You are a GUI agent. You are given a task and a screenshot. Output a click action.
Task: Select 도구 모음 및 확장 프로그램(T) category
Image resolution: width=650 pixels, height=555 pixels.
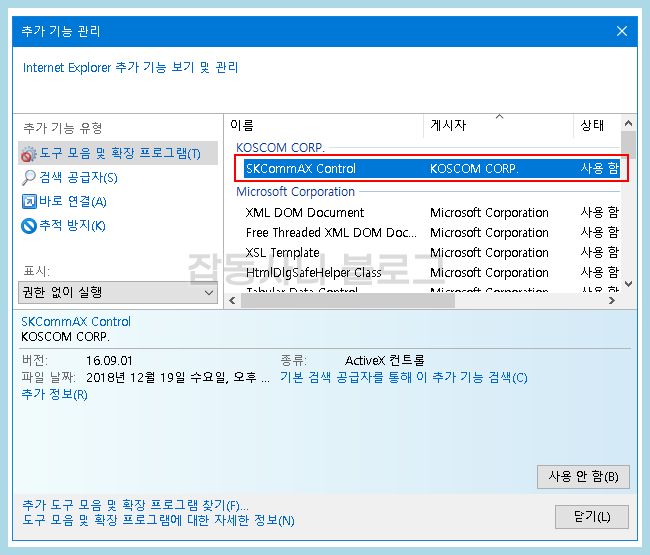click(x=118, y=153)
